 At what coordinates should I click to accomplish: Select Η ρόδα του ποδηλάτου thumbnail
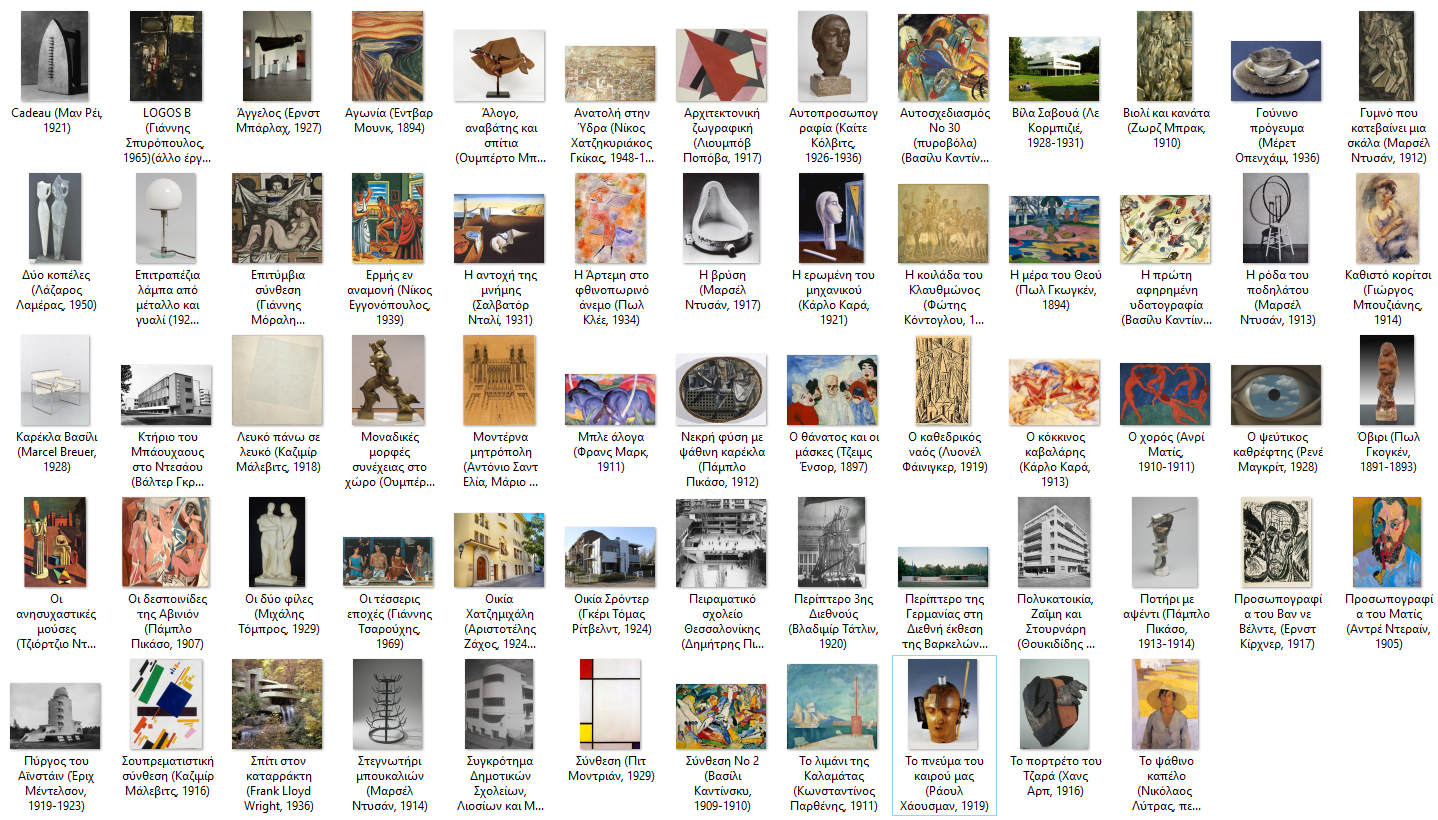[x=1276, y=218]
